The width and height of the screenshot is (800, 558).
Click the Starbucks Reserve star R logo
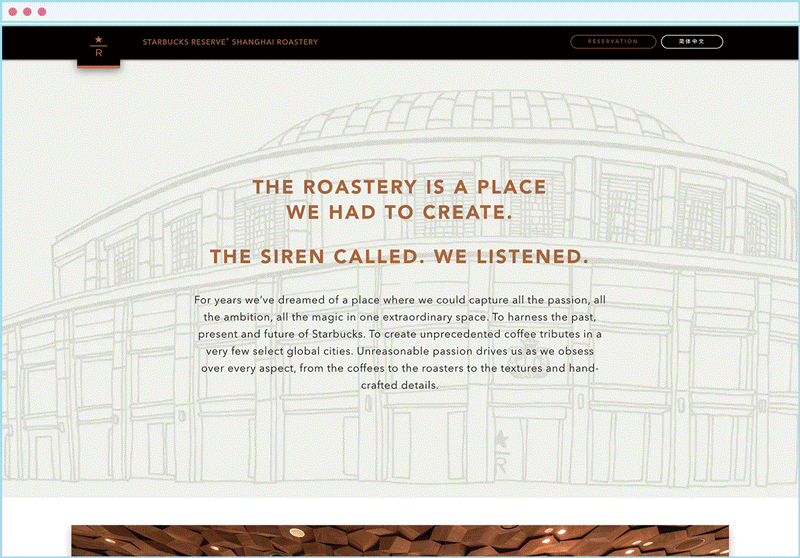[98, 47]
